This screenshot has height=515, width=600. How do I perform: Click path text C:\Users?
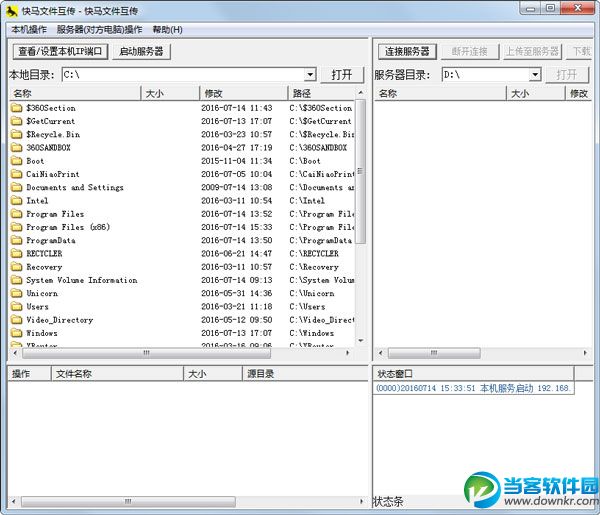click(307, 307)
